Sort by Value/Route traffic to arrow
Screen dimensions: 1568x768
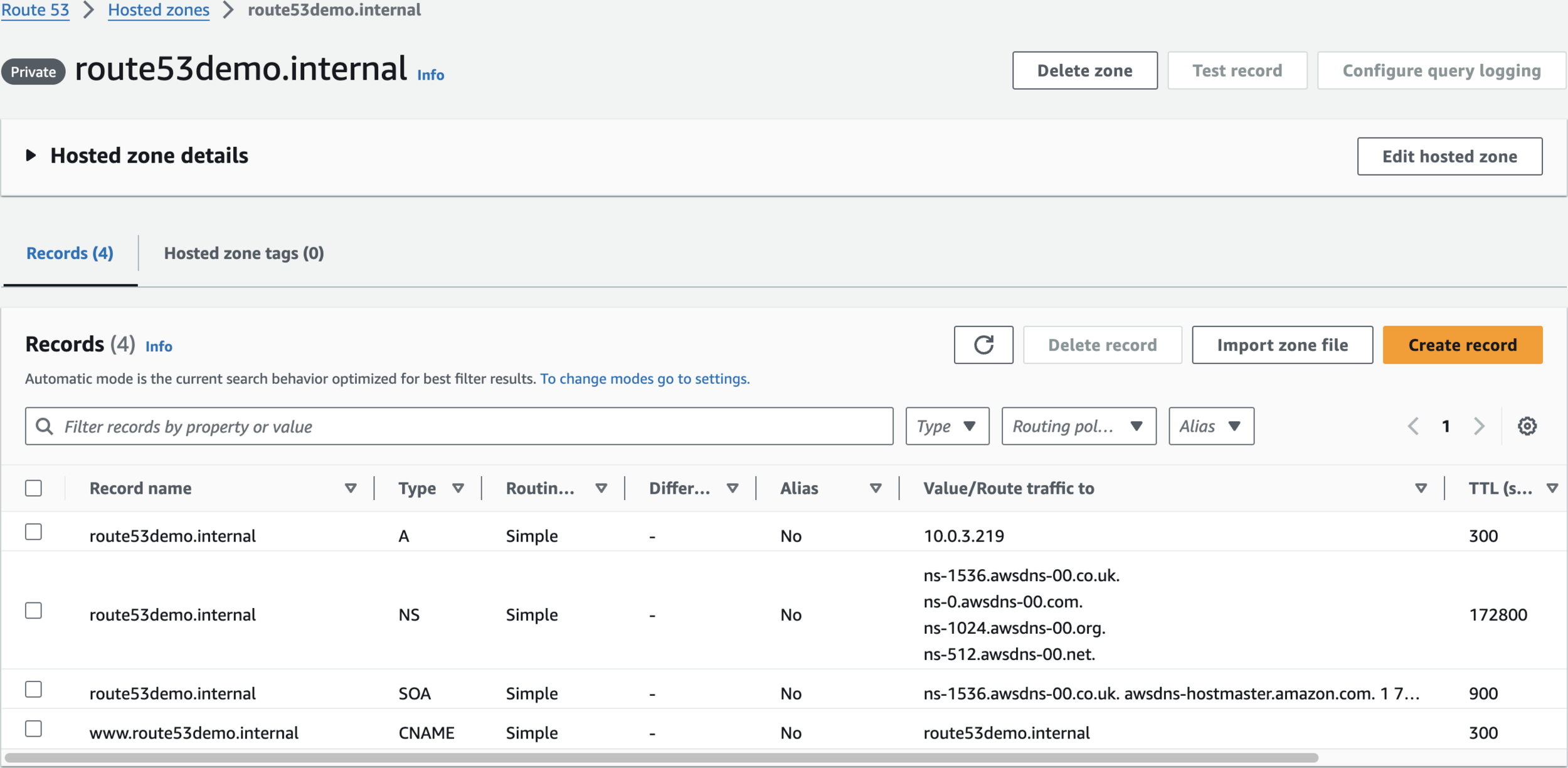coord(1421,488)
